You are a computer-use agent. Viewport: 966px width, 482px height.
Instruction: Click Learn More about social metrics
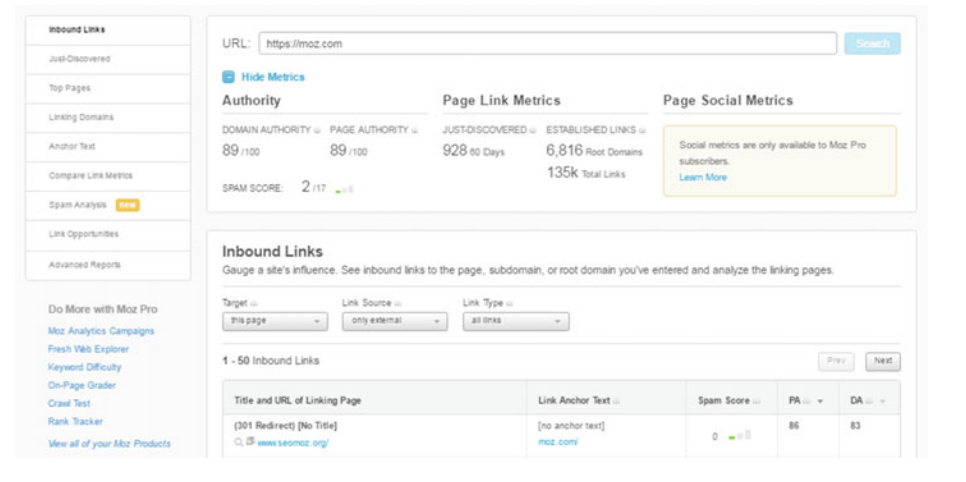(x=703, y=178)
